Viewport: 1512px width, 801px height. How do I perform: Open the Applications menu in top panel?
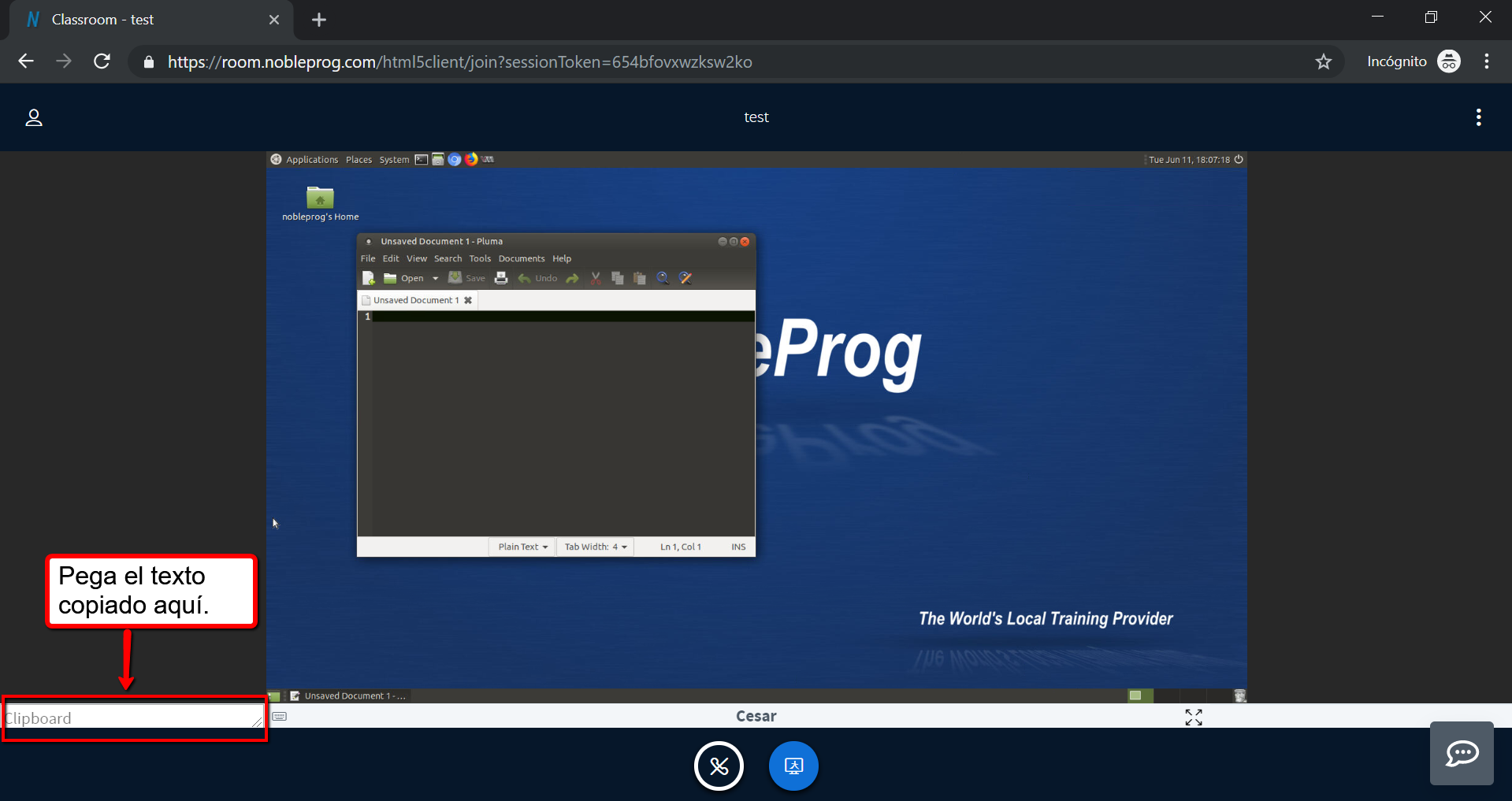coord(311,159)
